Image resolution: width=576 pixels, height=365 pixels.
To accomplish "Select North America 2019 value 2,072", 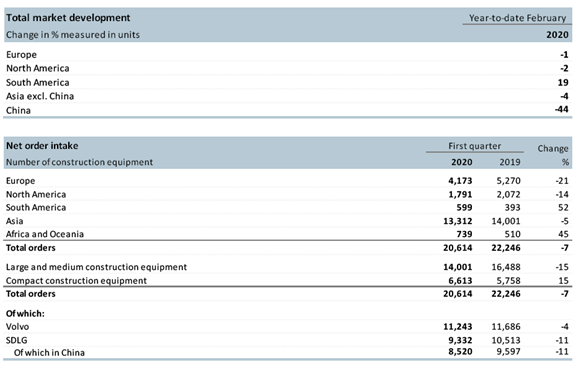I will click(508, 194).
